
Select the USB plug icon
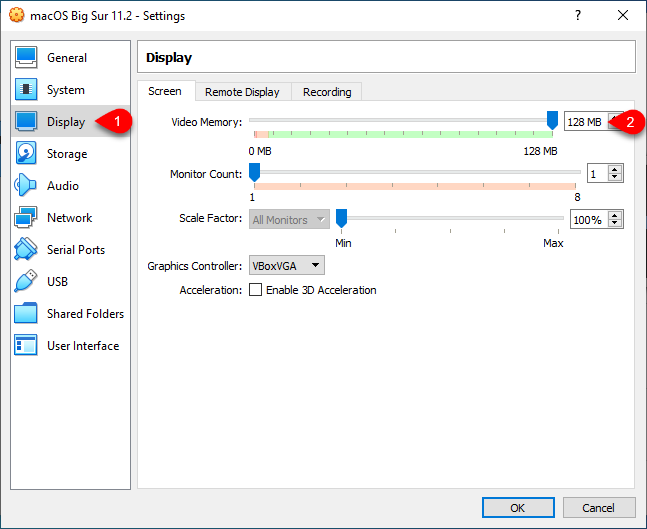point(26,281)
